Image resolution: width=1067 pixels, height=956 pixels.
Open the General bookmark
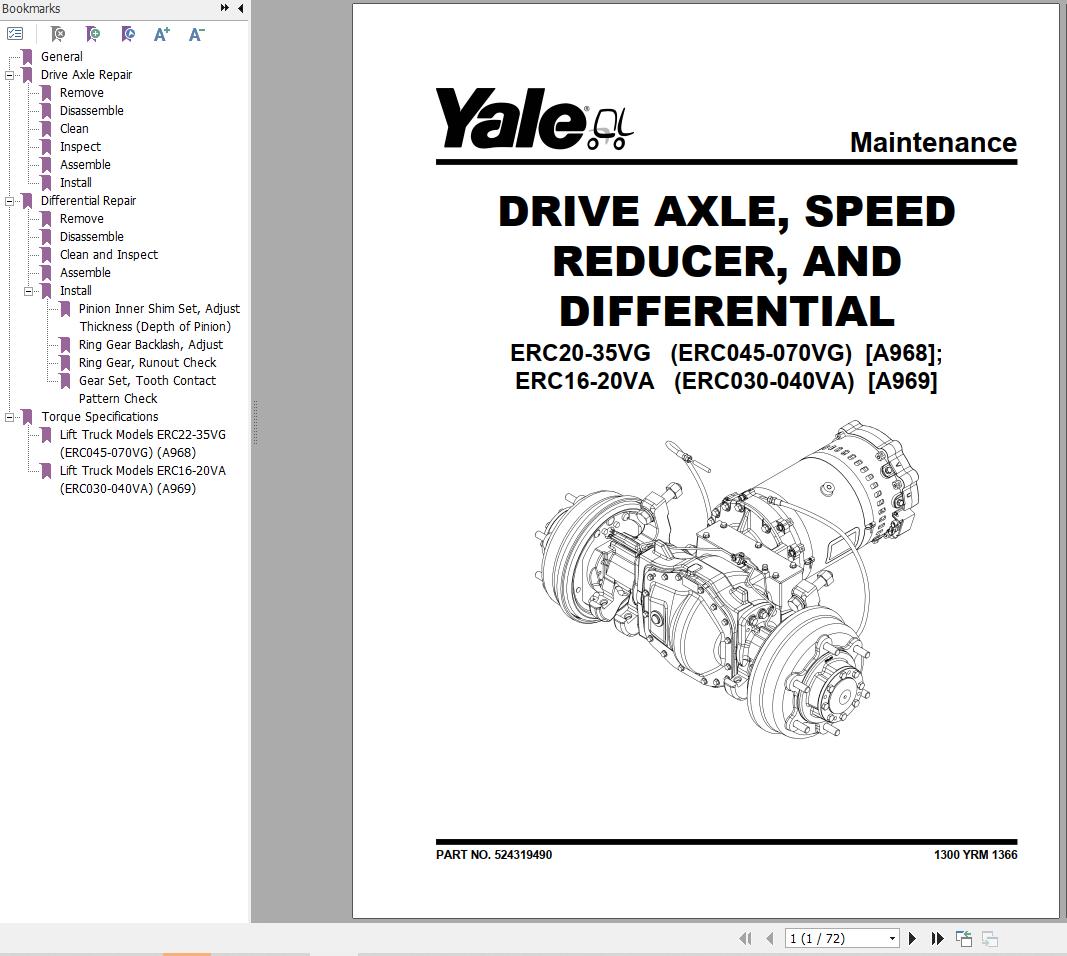tap(61, 56)
